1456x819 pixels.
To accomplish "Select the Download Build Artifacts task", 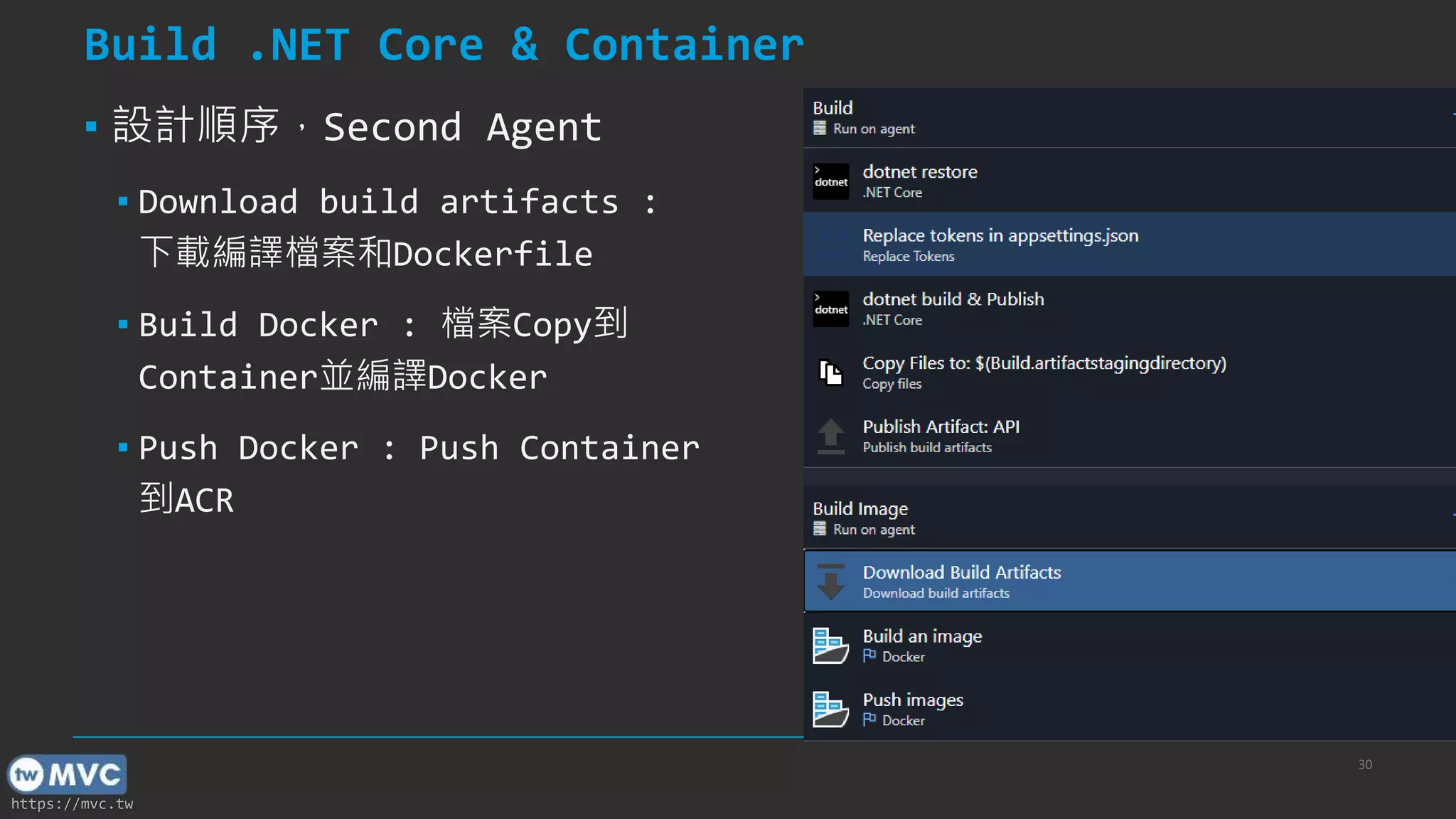I will tap(1130, 581).
